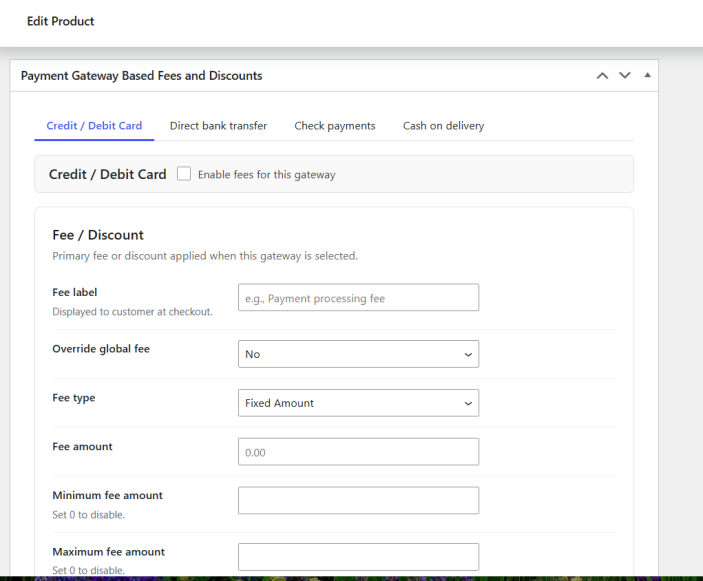703x581 pixels.
Task: Open the Override global fee dropdown
Action: [x=358, y=354]
